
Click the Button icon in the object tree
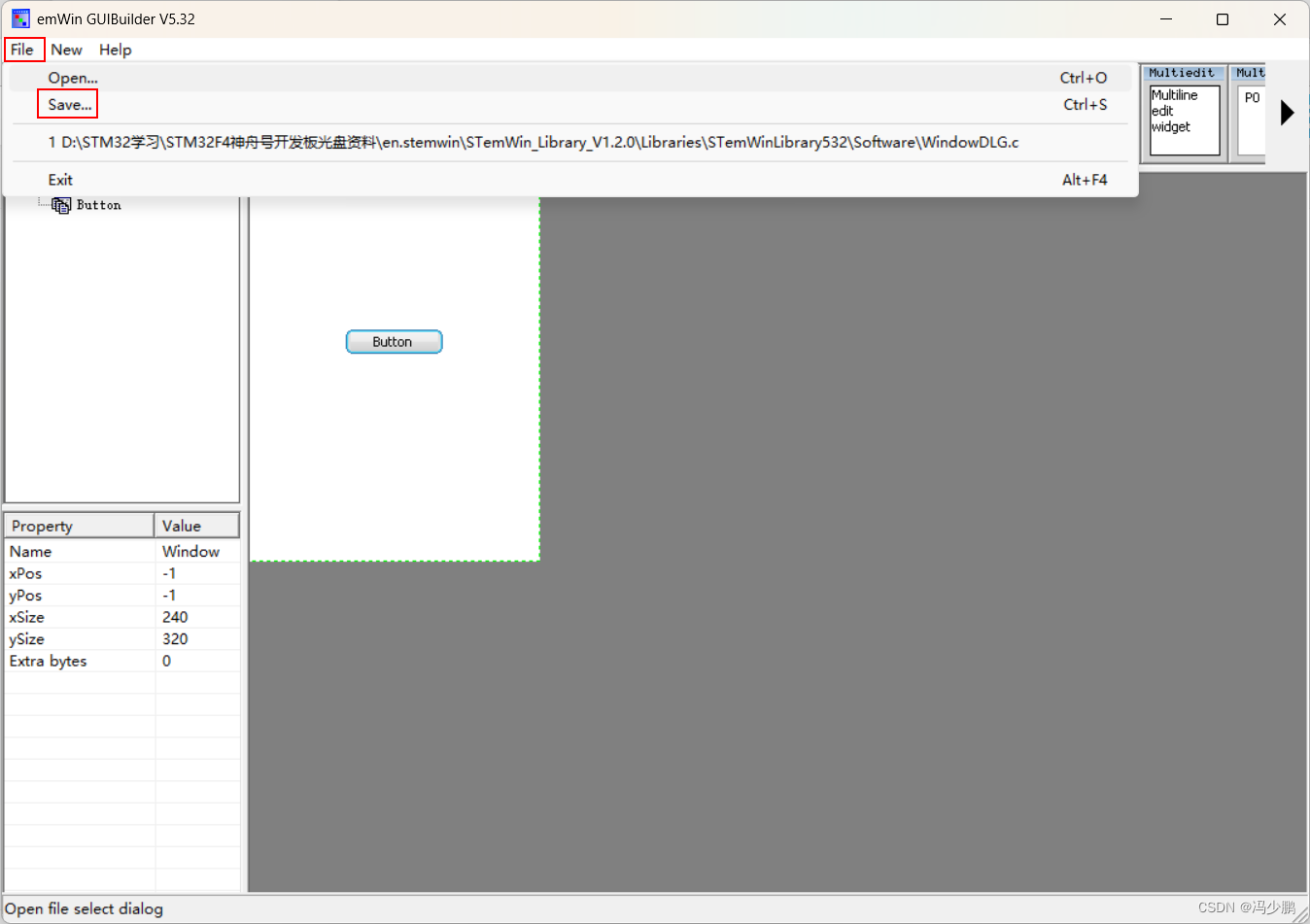click(60, 205)
